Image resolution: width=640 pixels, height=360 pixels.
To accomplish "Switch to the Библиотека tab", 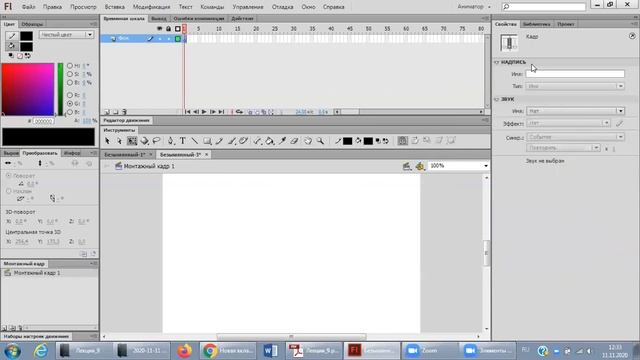I will tap(536, 24).
